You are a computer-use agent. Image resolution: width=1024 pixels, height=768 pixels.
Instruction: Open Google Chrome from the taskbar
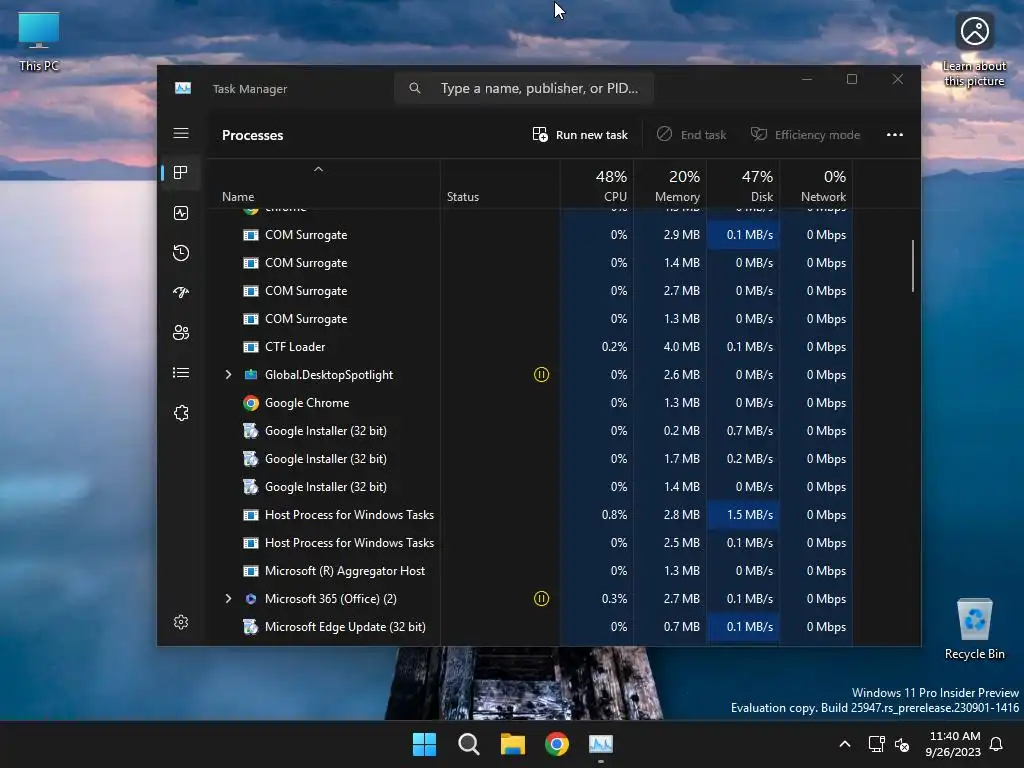pyautogui.click(x=557, y=744)
